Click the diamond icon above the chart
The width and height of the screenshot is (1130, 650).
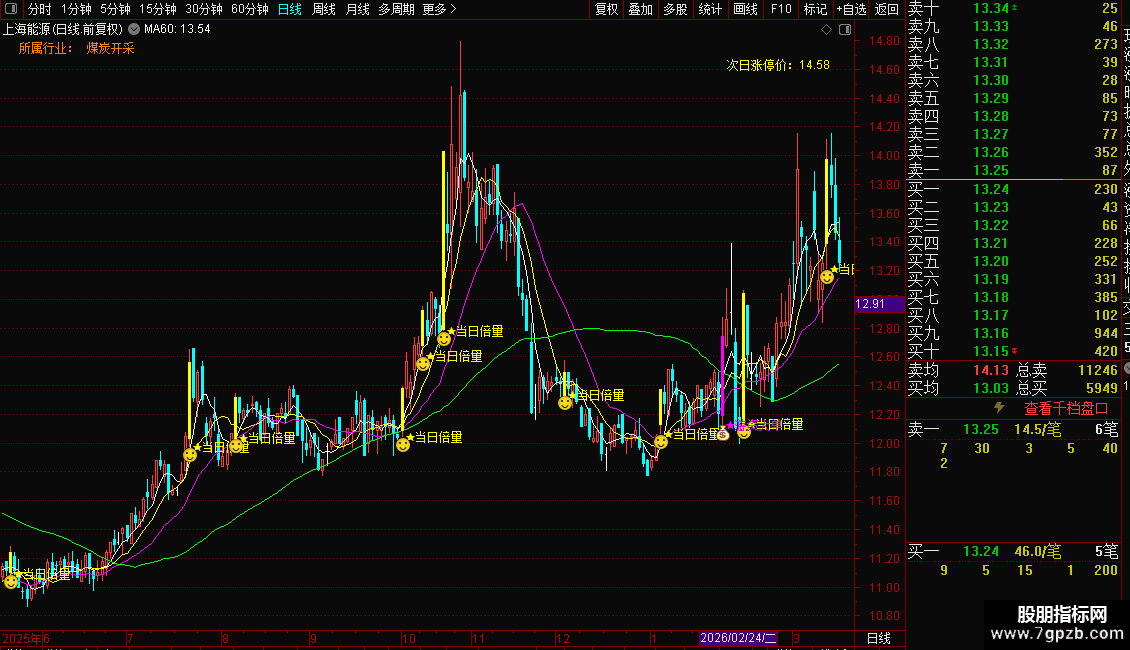point(827,30)
